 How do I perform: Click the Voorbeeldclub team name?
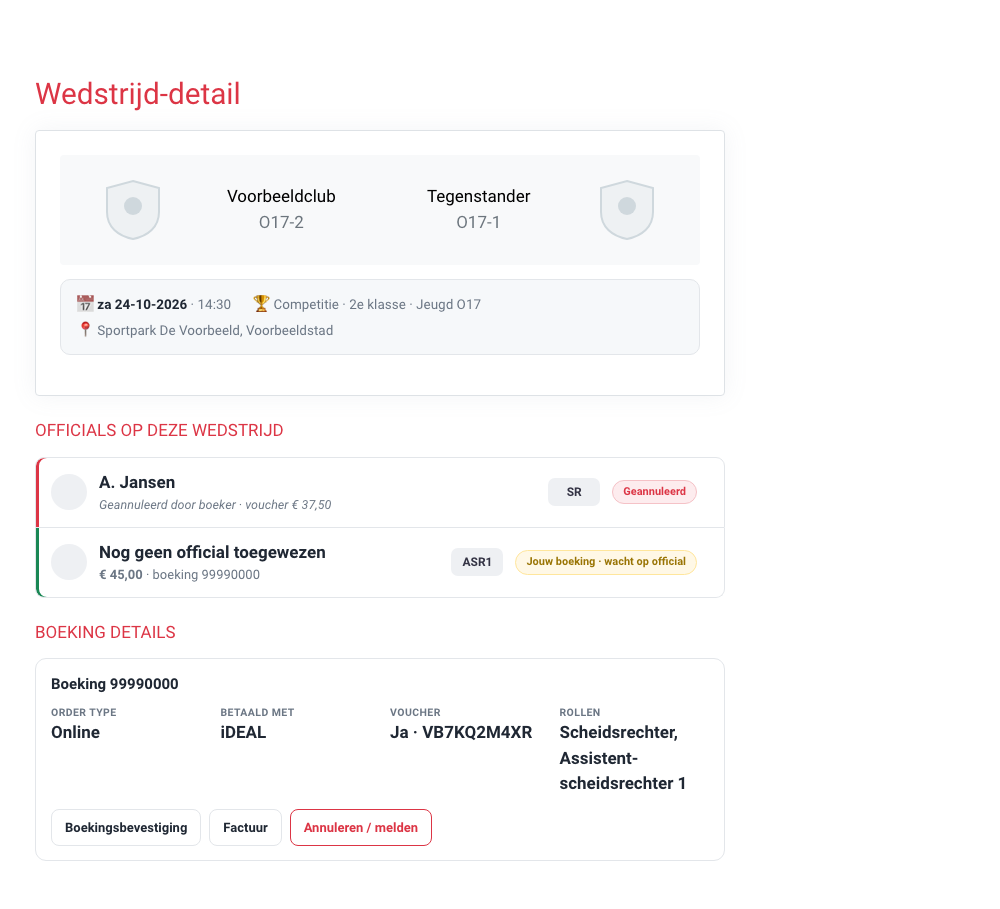281,196
